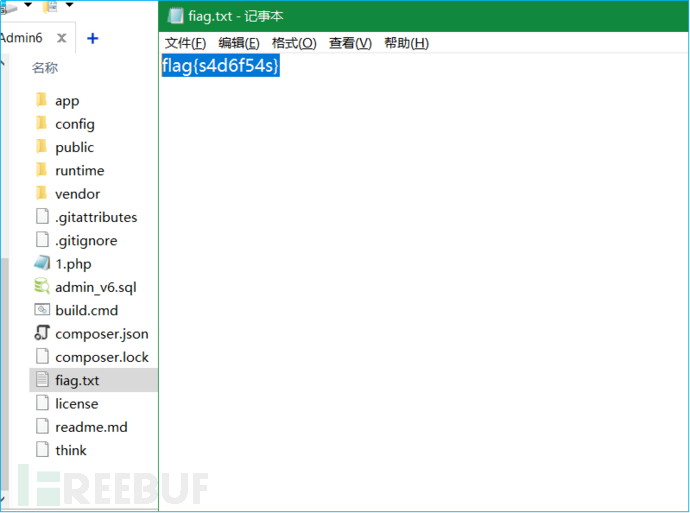Select the build.cmd file name
690x513 pixels.
87,311
